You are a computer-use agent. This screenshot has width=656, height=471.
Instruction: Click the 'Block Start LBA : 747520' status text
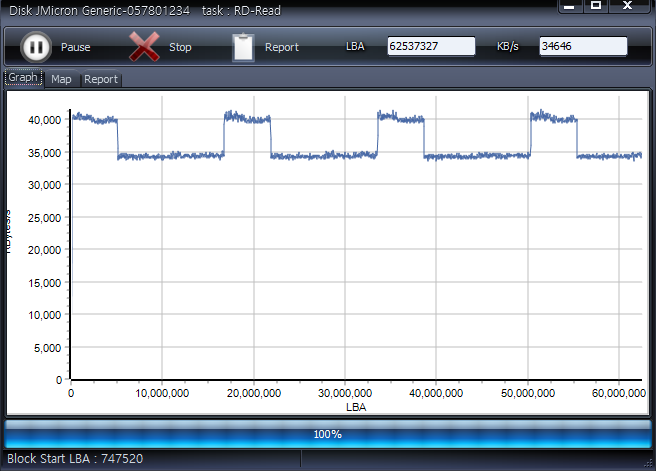tap(75, 458)
